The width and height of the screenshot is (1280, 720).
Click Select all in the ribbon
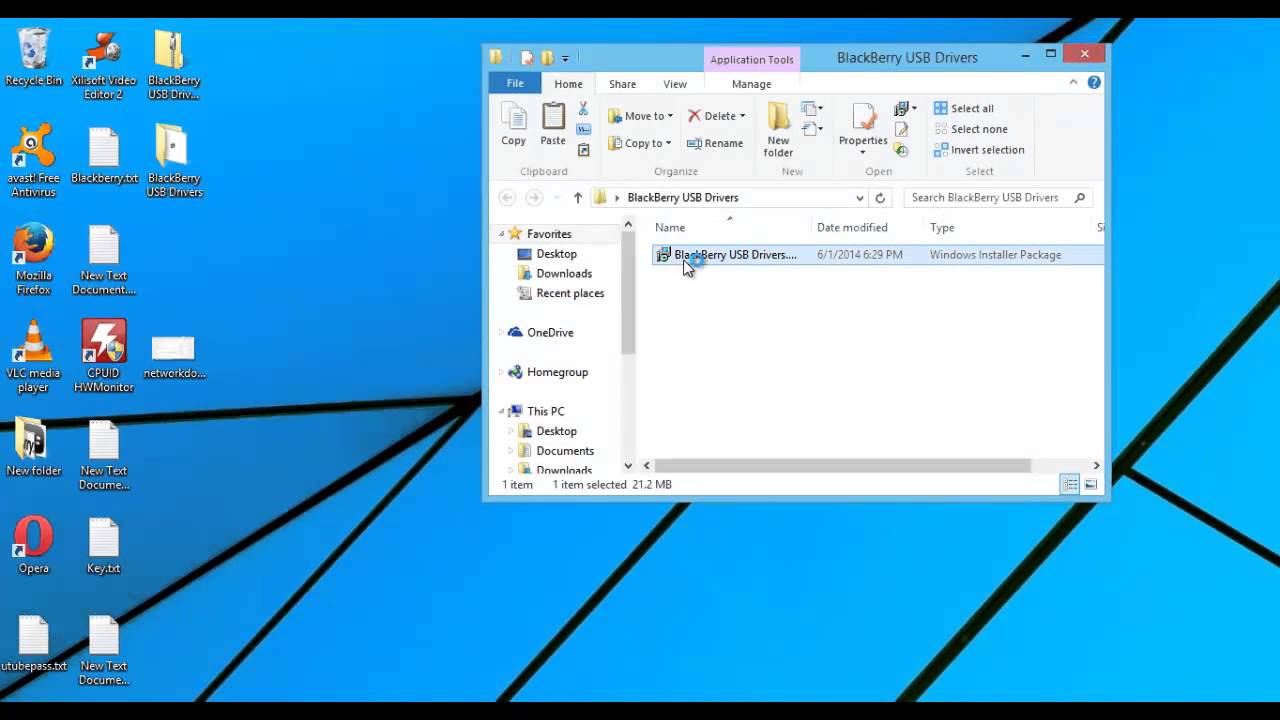(x=963, y=108)
